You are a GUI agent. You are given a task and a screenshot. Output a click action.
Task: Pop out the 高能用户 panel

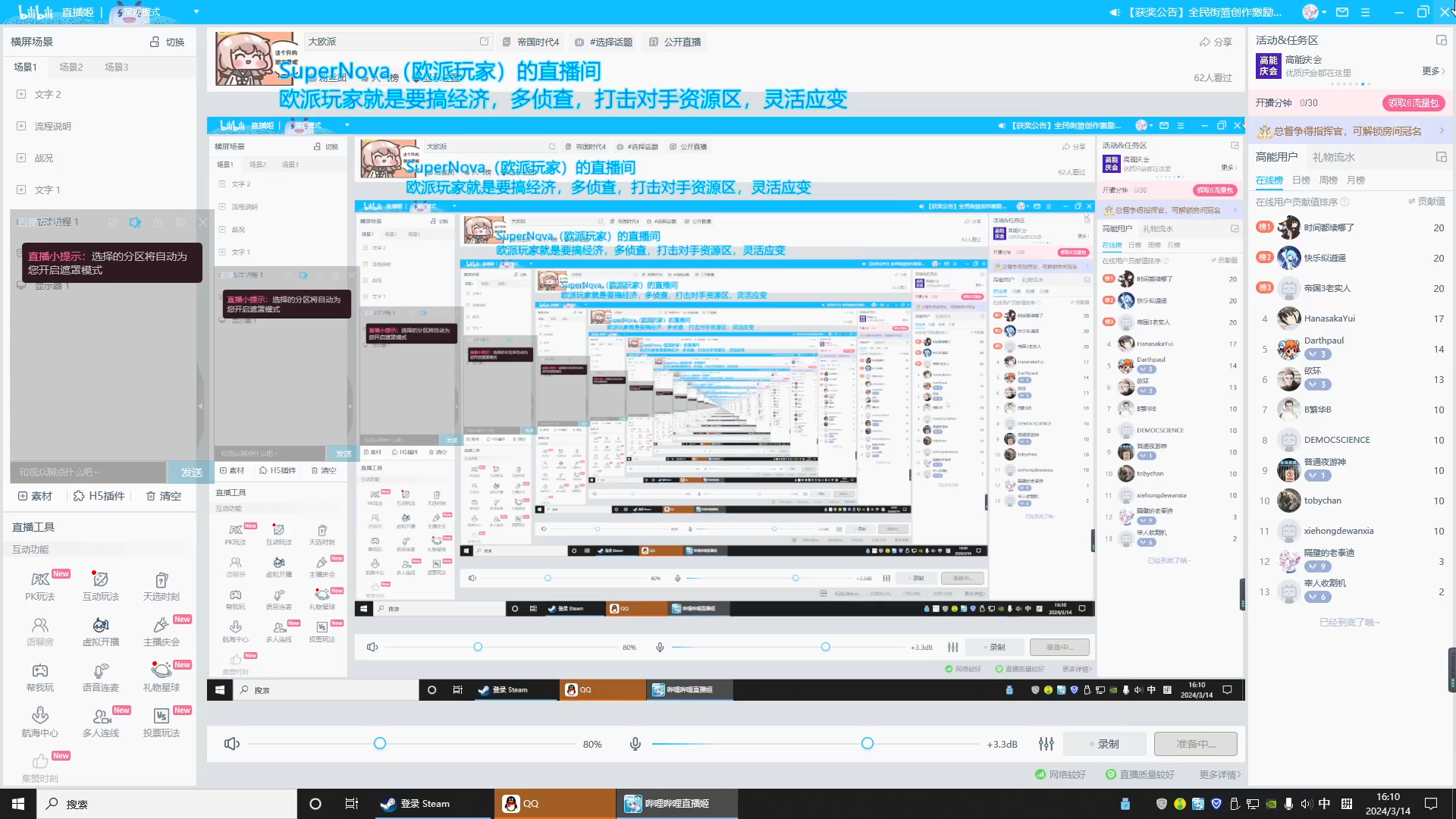coord(1442,157)
